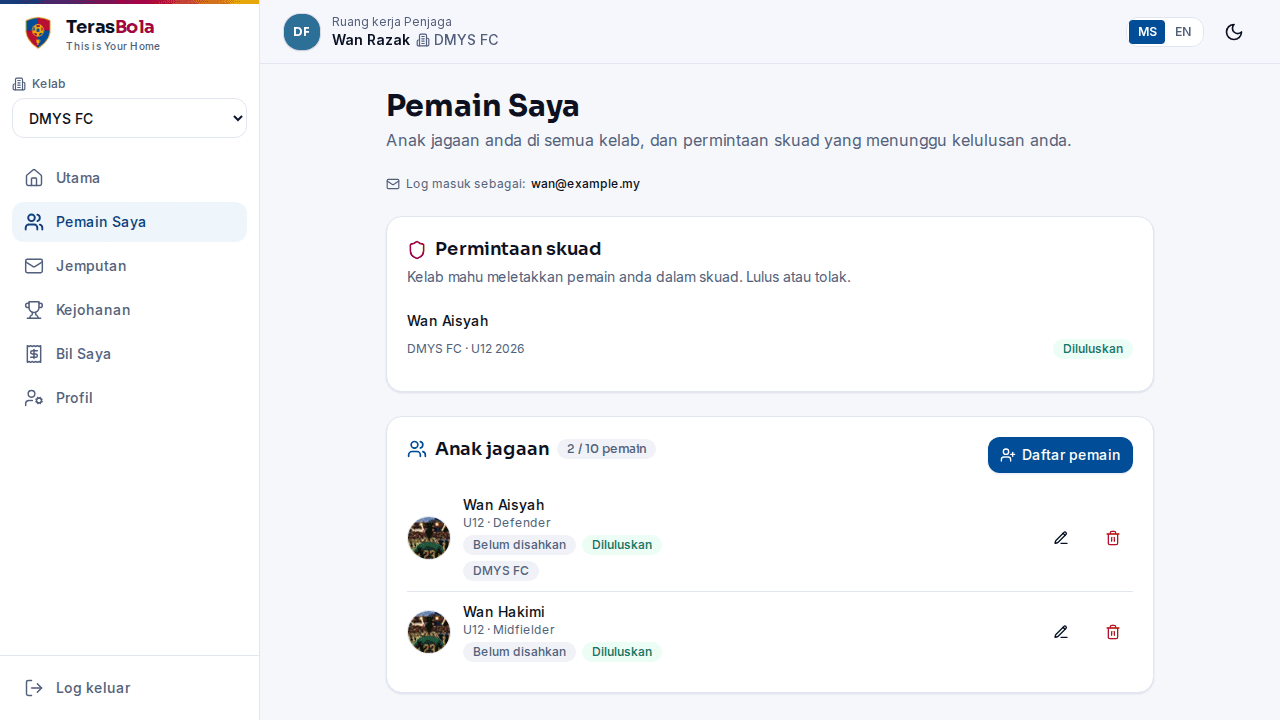
Task: Delete Wan Aisyah with the trash icon
Action: [x=1113, y=538]
